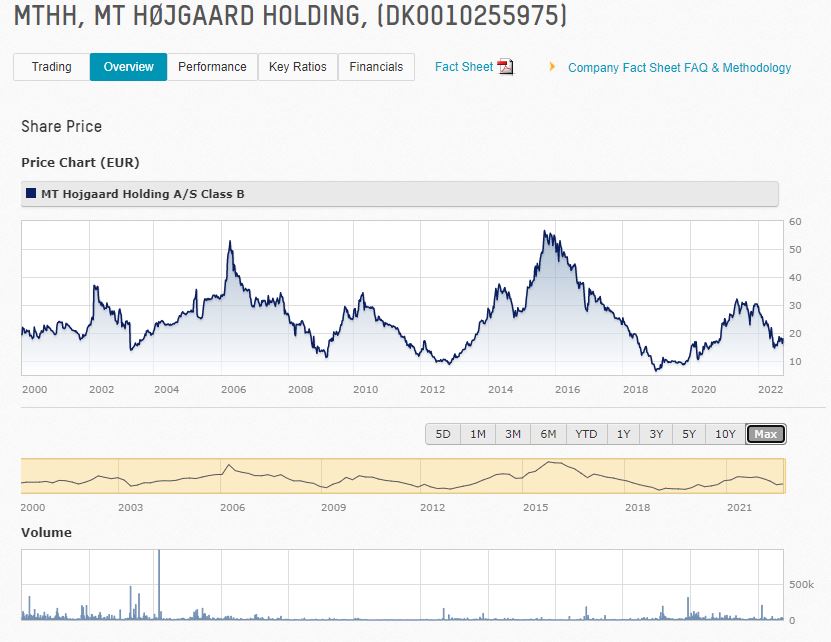The height and width of the screenshot is (642, 831).
Task: Open the Fact Sheet link
Action: pyautogui.click(x=463, y=67)
